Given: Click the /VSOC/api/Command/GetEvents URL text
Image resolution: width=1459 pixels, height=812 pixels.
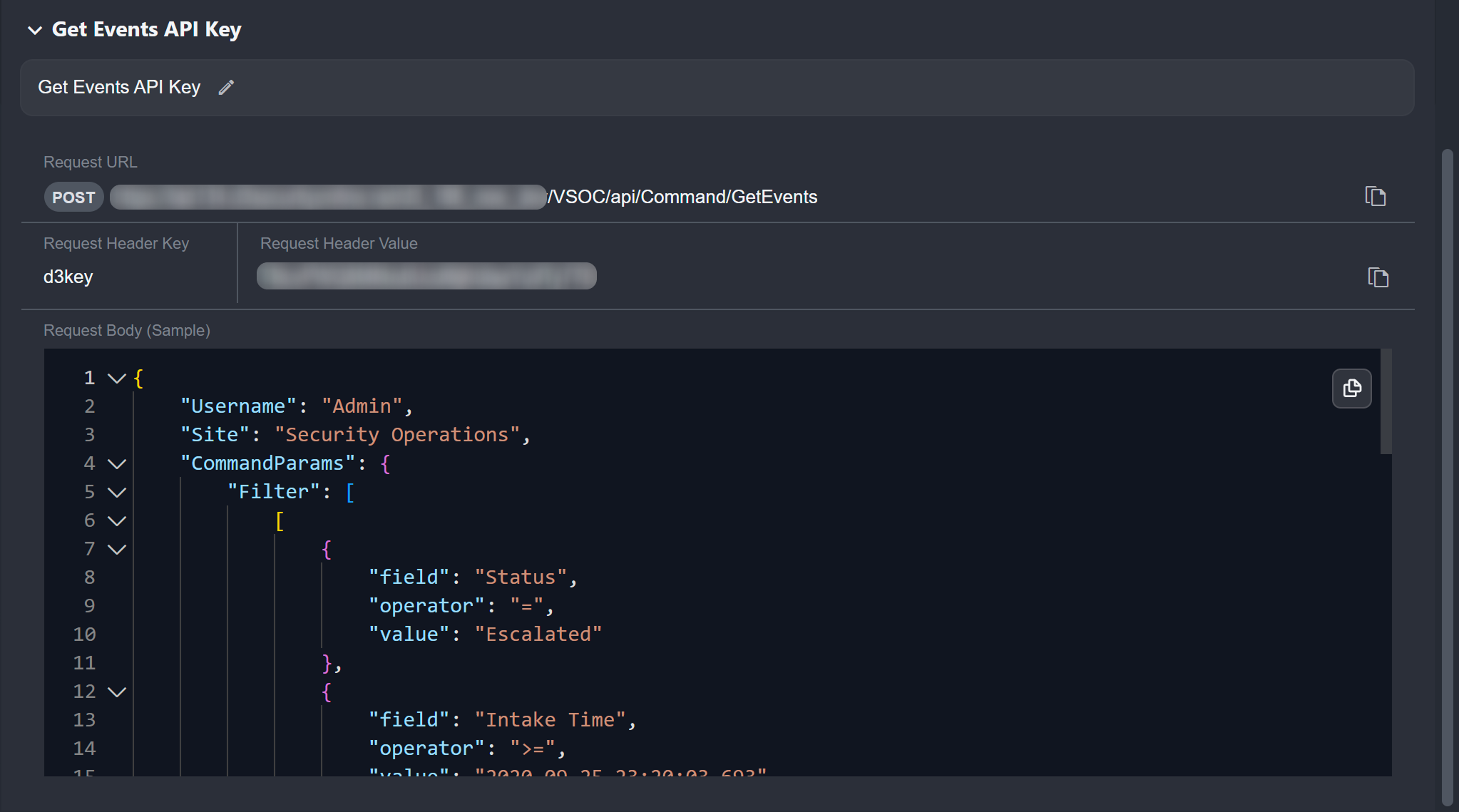Looking at the screenshot, I should [x=682, y=197].
